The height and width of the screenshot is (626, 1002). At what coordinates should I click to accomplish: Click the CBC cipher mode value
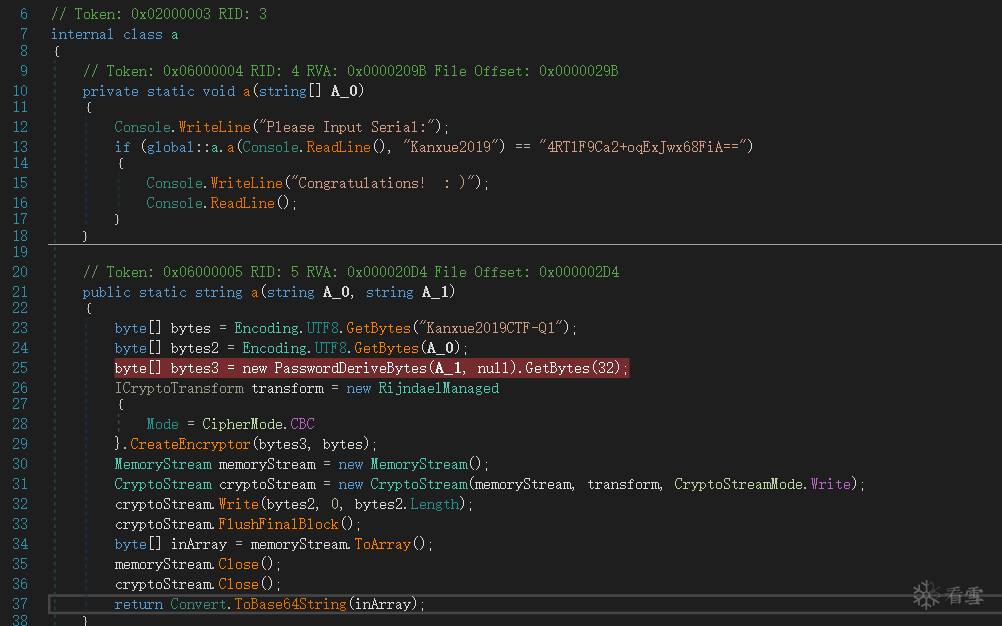point(301,424)
